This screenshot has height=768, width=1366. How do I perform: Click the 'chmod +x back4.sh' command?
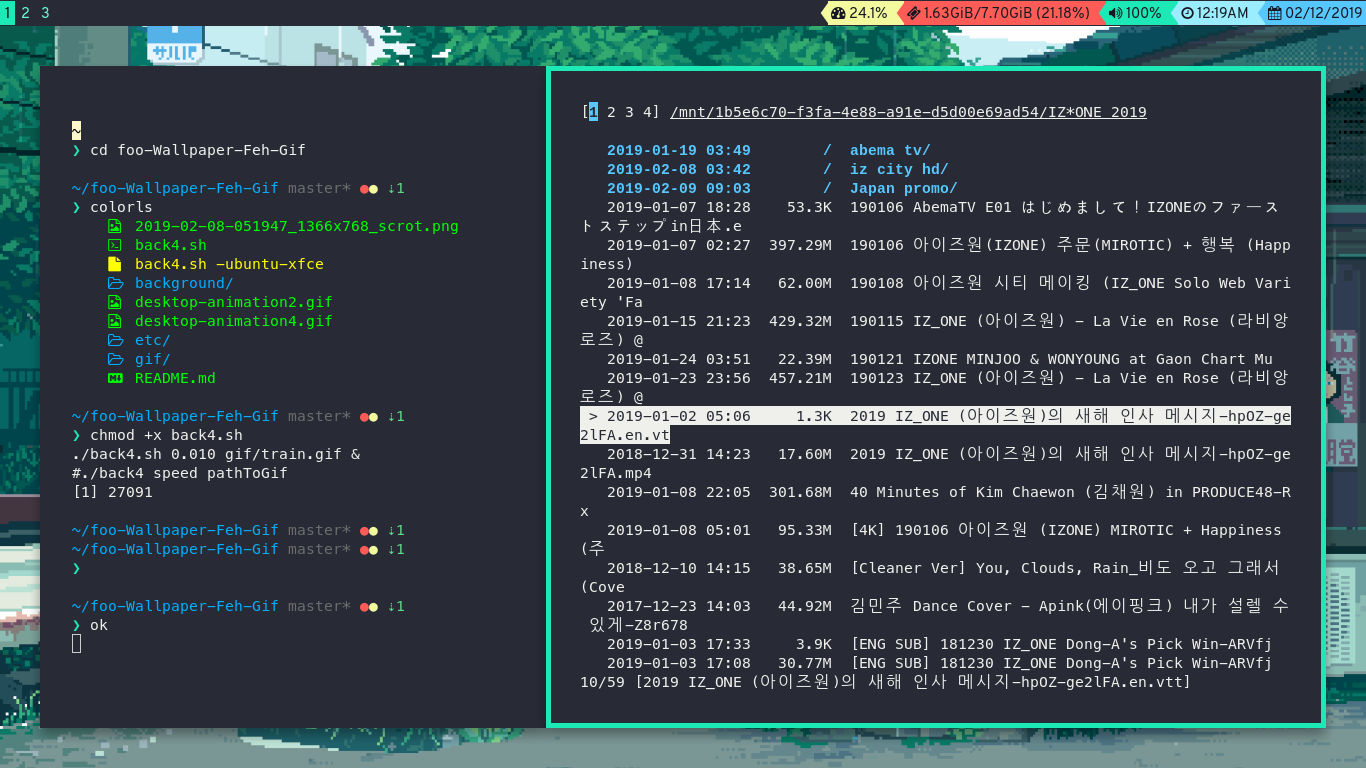click(x=166, y=435)
